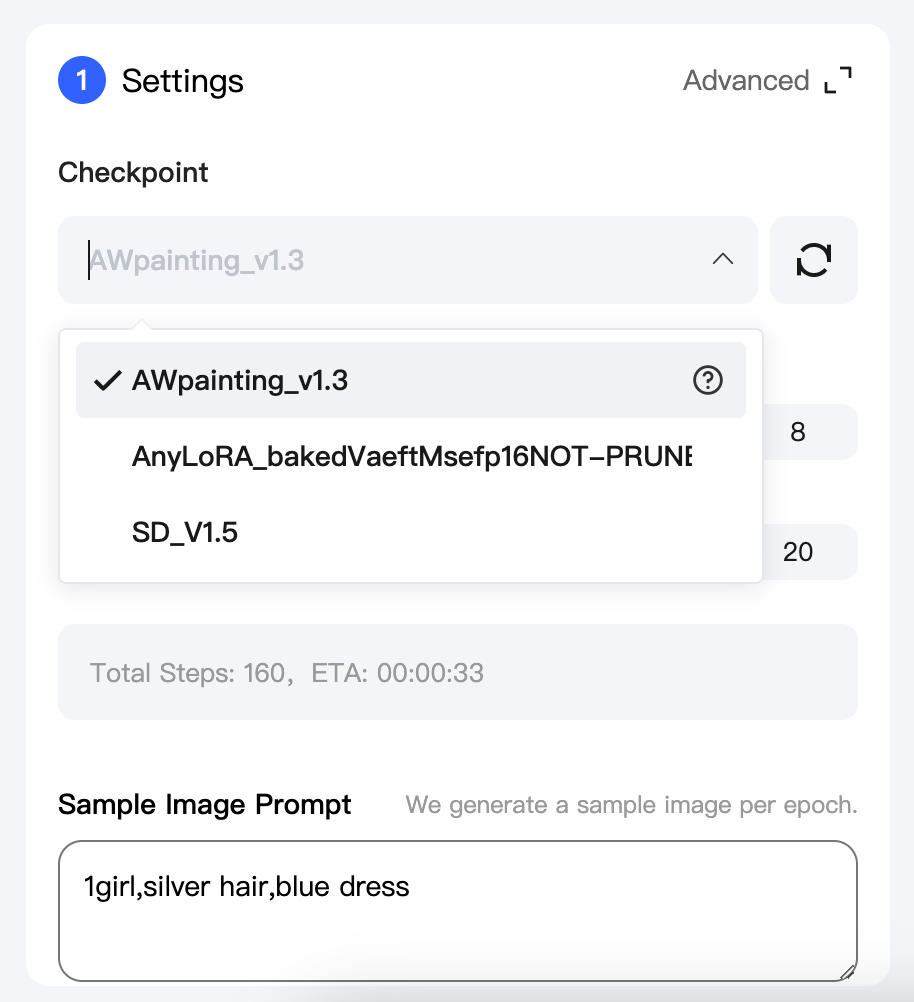Click the Total Steps ETA info box

457,672
